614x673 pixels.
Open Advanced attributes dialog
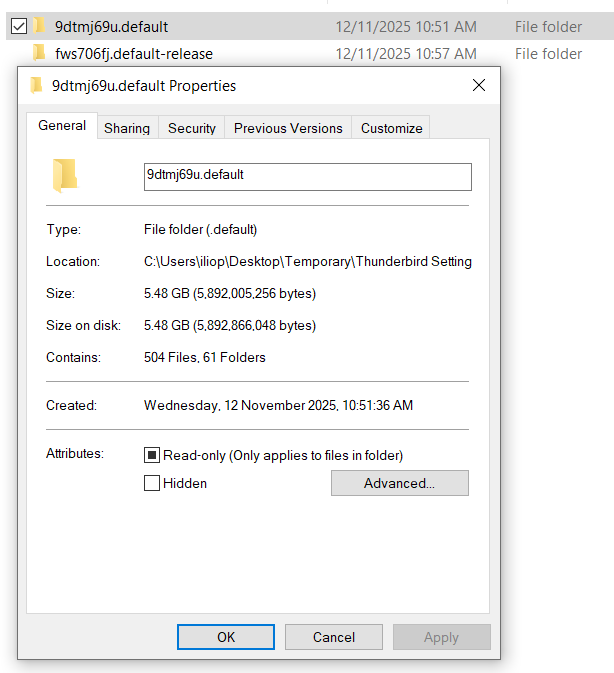400,483
